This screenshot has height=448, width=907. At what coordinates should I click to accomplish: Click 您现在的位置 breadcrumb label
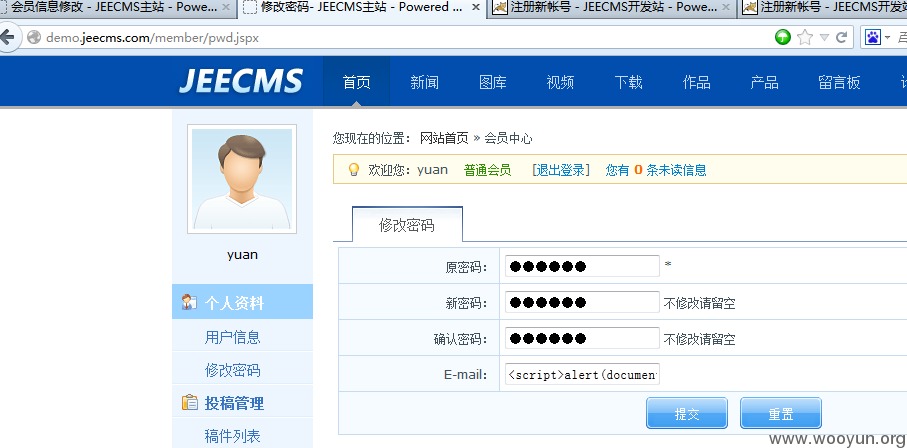coord(371,138)
